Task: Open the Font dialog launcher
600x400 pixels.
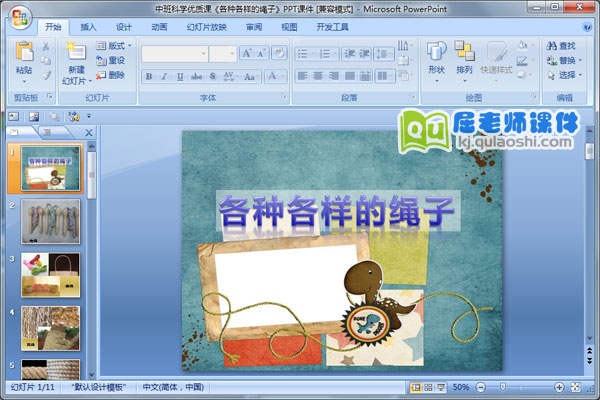Action: pyautogui.click(x=284, y=96)
